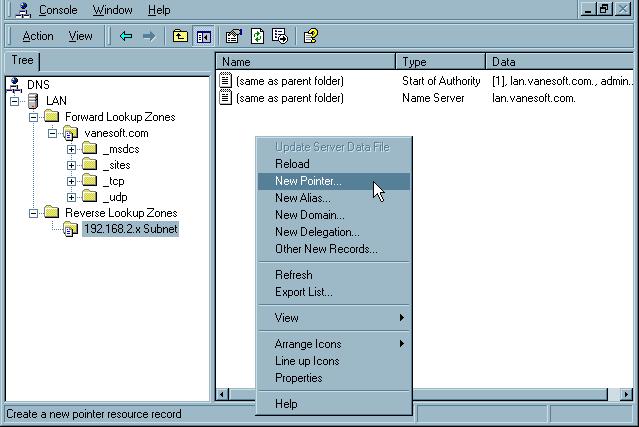The width and height of the screenshot is (639, 427).
Task: Click the Back arrow toolbar icon
Action: point(126,36)
